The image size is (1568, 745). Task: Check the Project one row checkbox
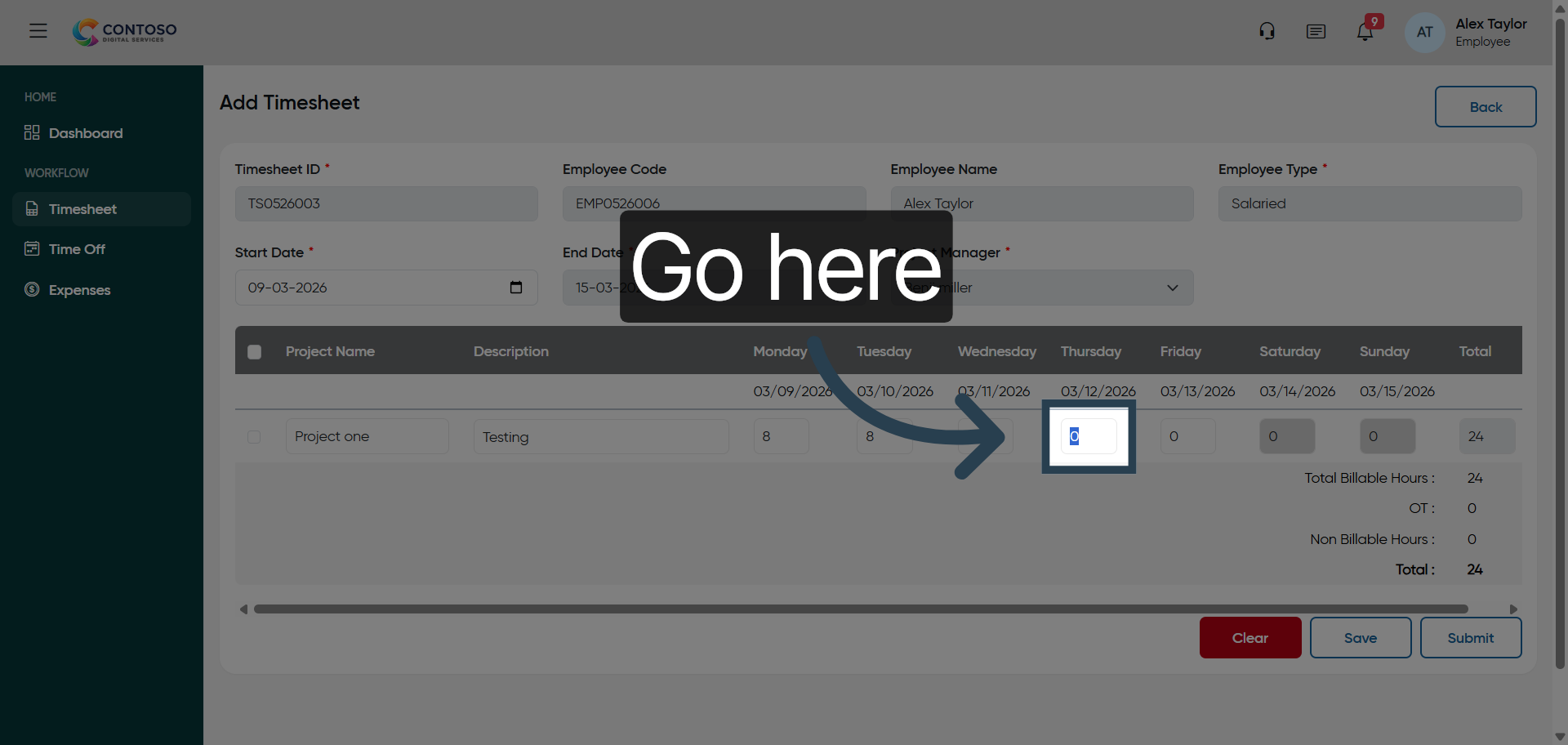[254, 436]
